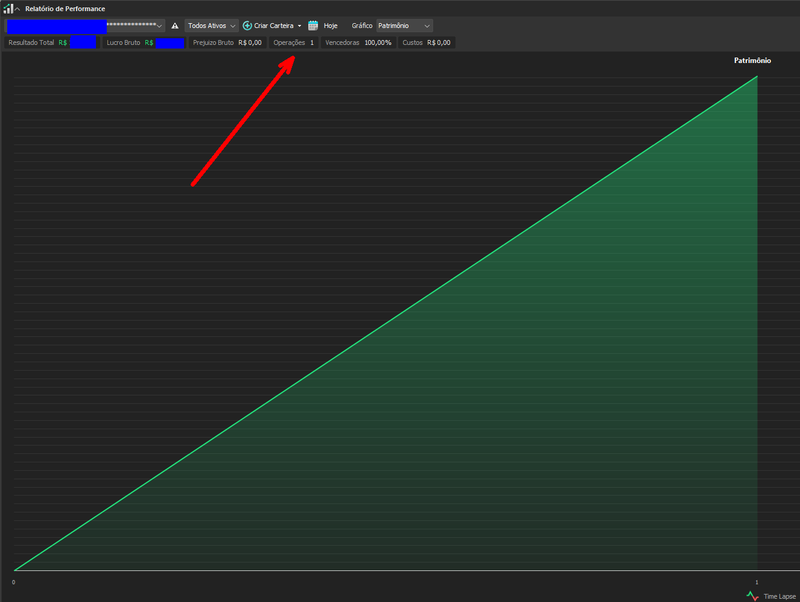800x602 pixels.
Task: Select the Prejuízo Bruto statistic
Action: tap(227, 43)
